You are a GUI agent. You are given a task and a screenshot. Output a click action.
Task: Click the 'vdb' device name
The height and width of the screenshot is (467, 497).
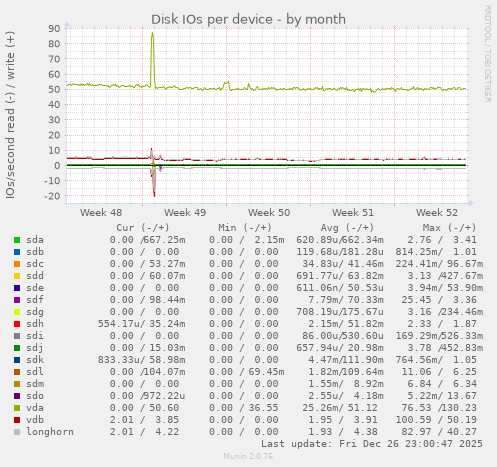tap(35, 420)
